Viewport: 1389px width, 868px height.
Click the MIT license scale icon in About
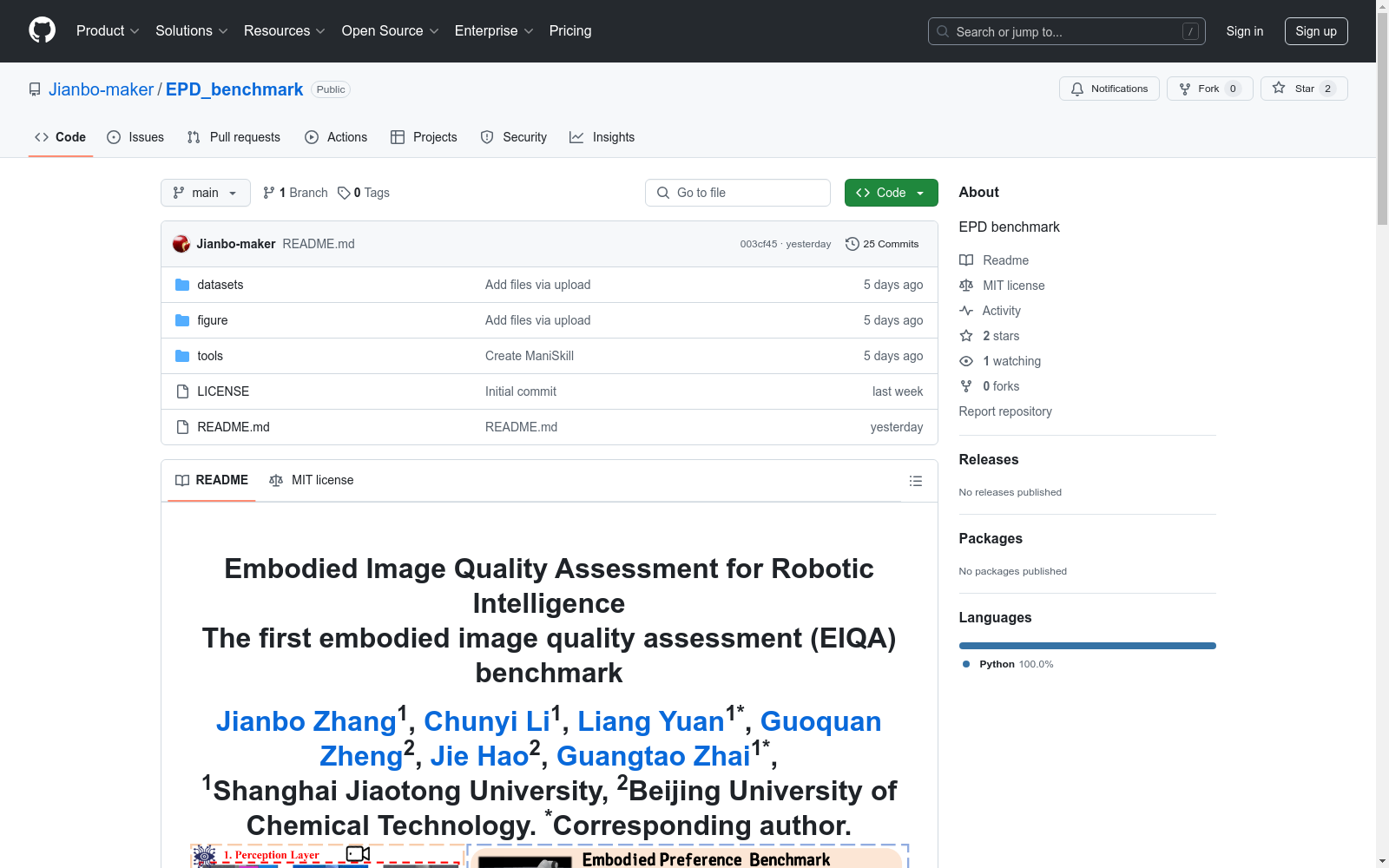[x=966, y=286]
